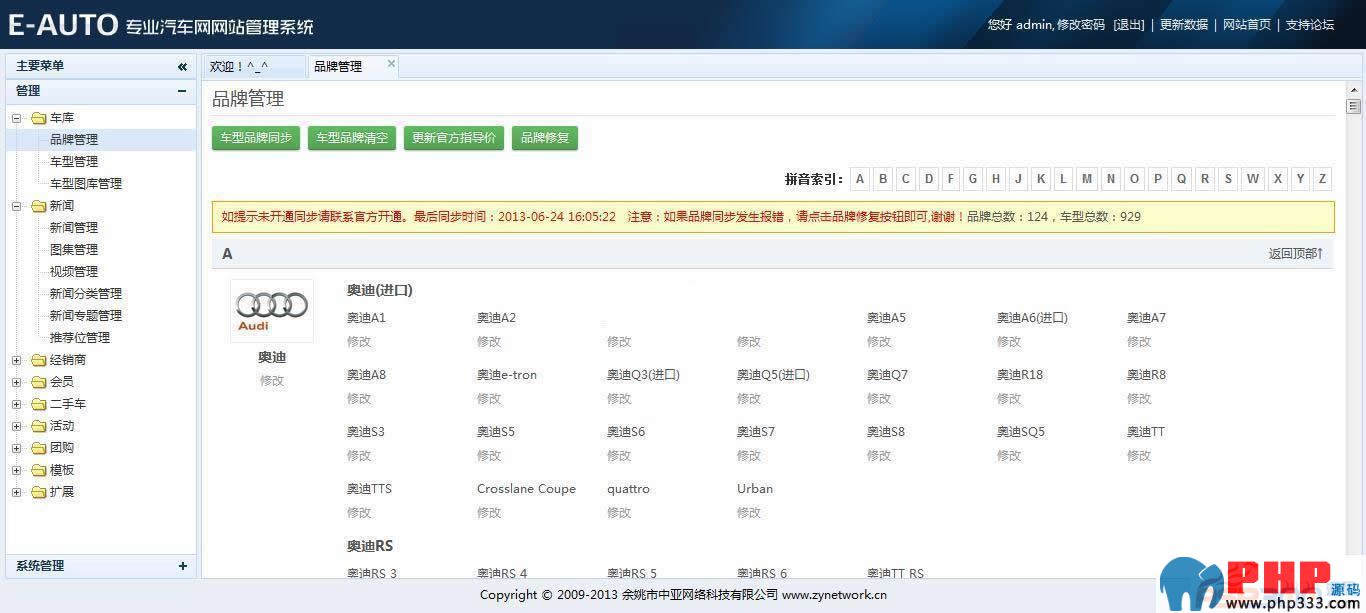The height and width of the screenshot is (613, 1366).
Task: Expand the 扩展 tree node
Action: (x=17, y=492)
